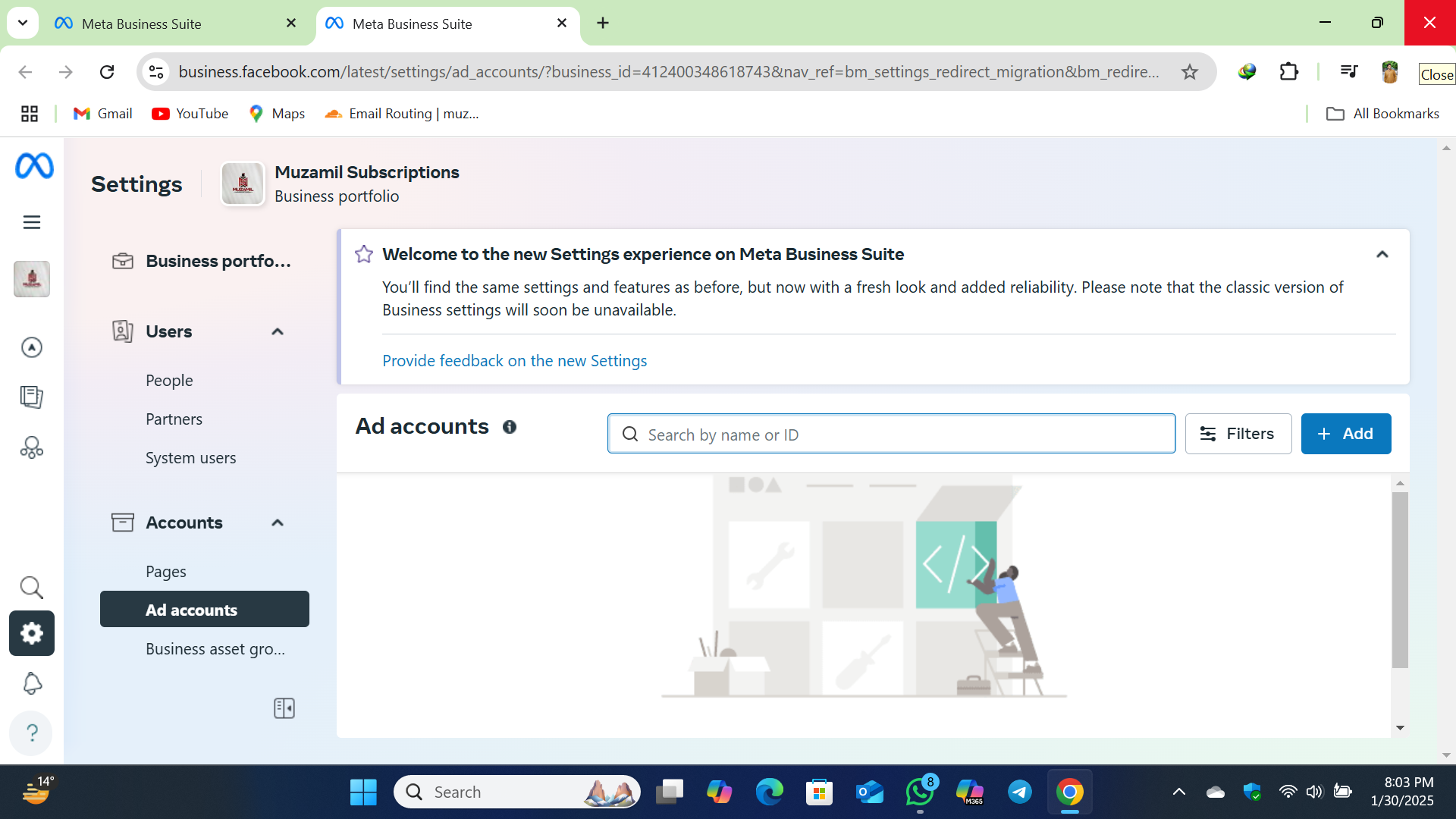Click the sidebar search magnifier icon

click(x=32, y=587)
